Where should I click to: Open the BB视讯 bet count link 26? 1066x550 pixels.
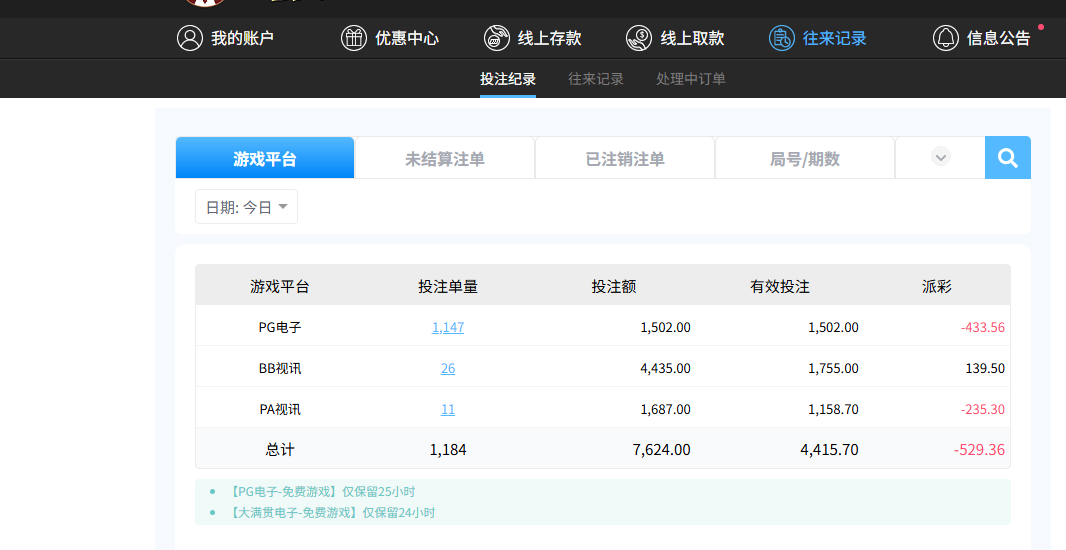tap(448, 368)
